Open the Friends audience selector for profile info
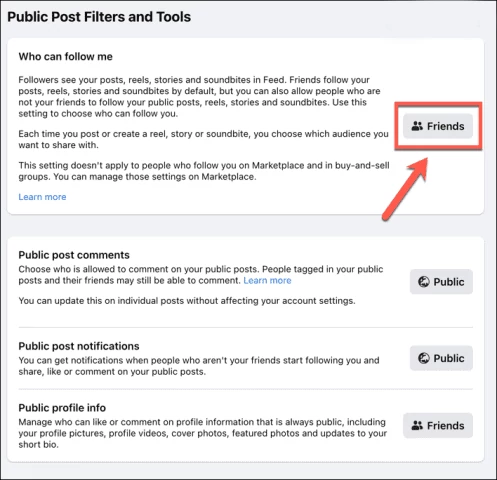 [x=438, y=425]
